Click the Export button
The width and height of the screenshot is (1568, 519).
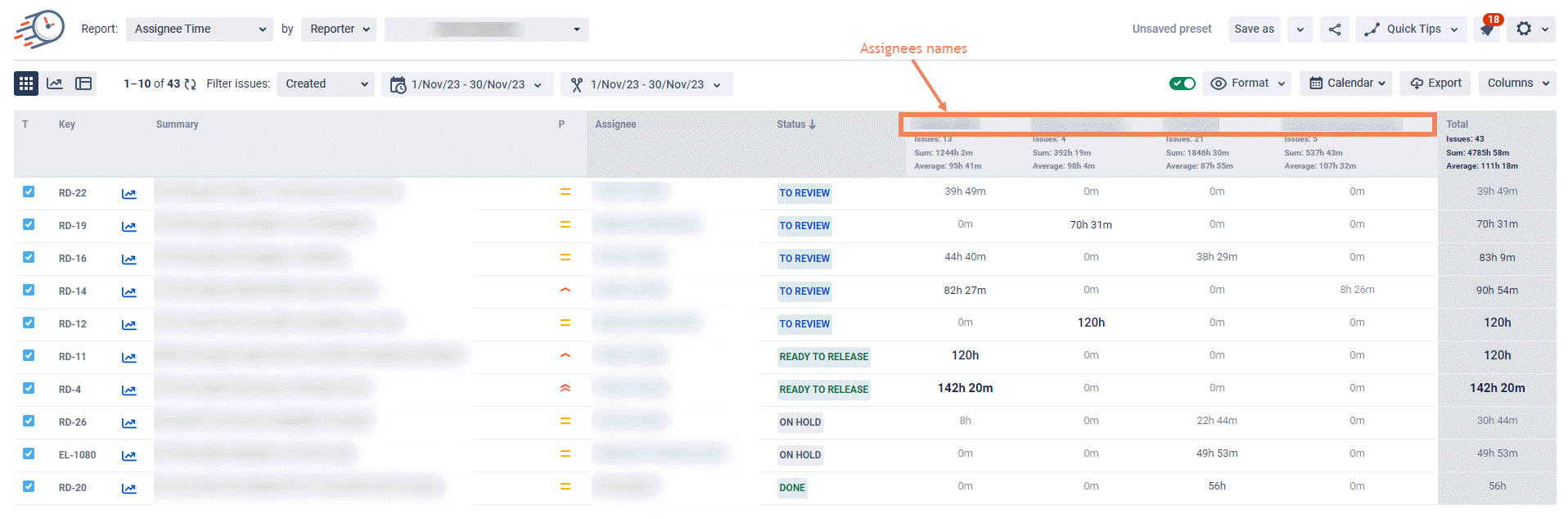tap(1435, 83)
